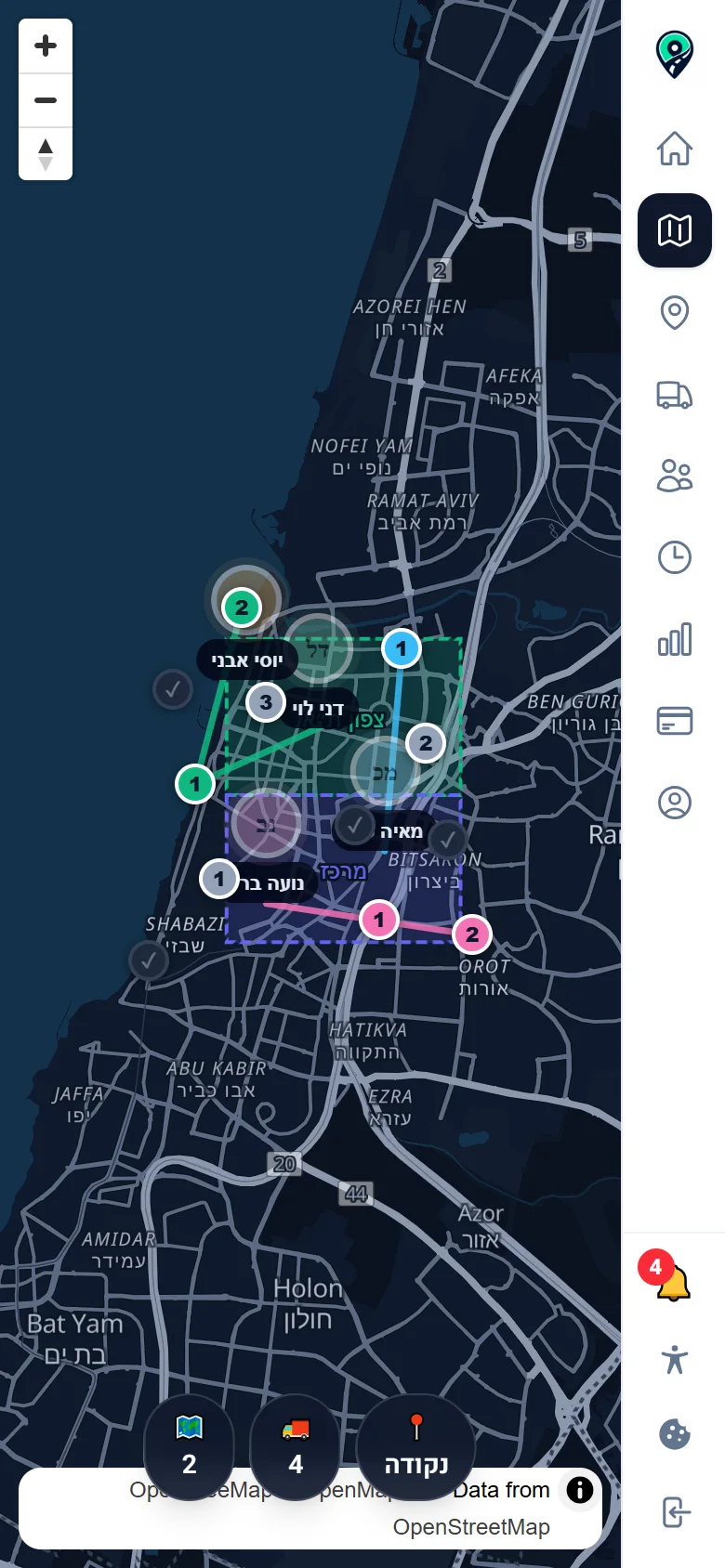Open the cookie preferences icon
The image size is (725, 1568).
(x=675, y=1435)
